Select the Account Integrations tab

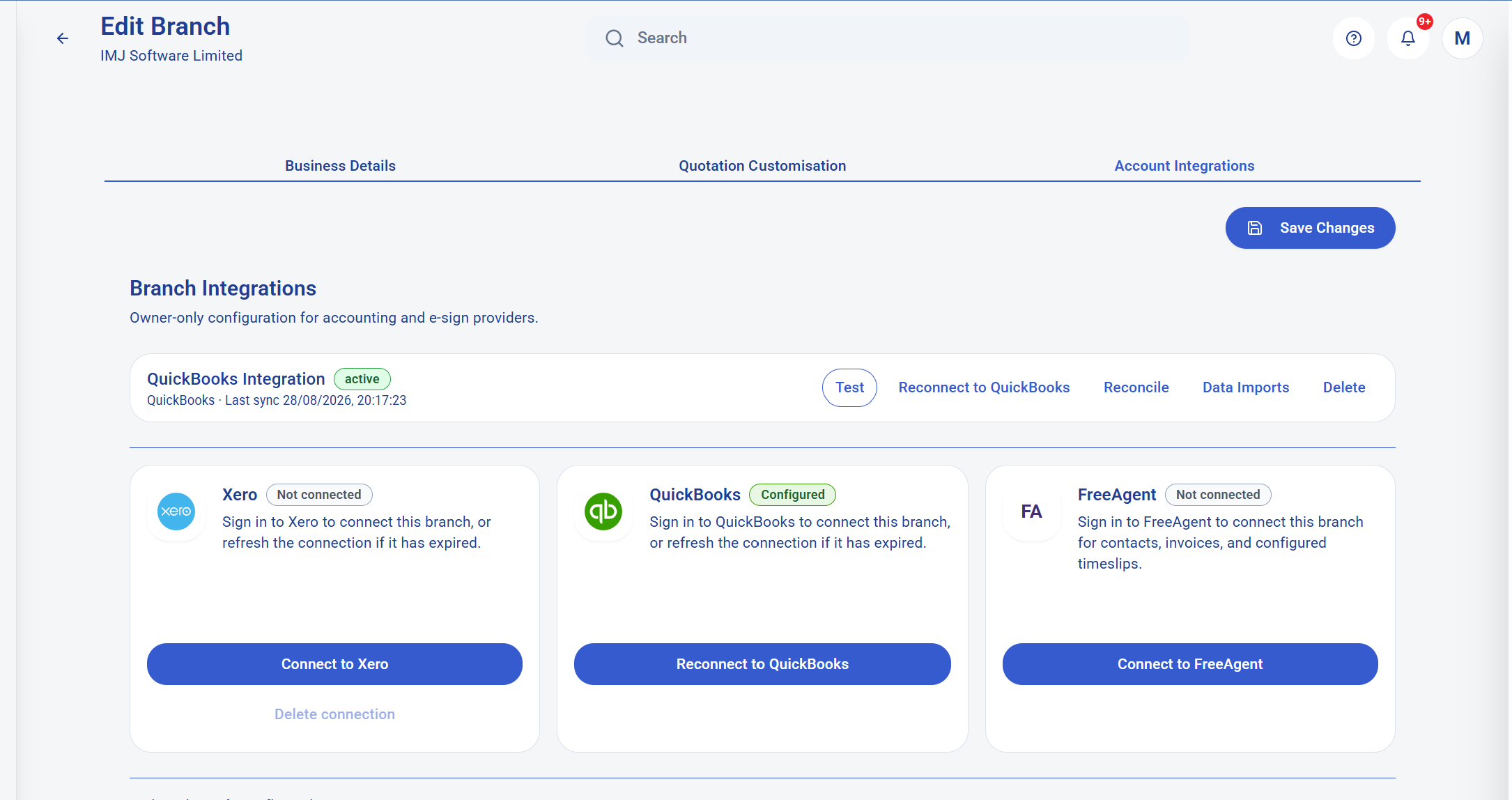(x=1184, y=166)
